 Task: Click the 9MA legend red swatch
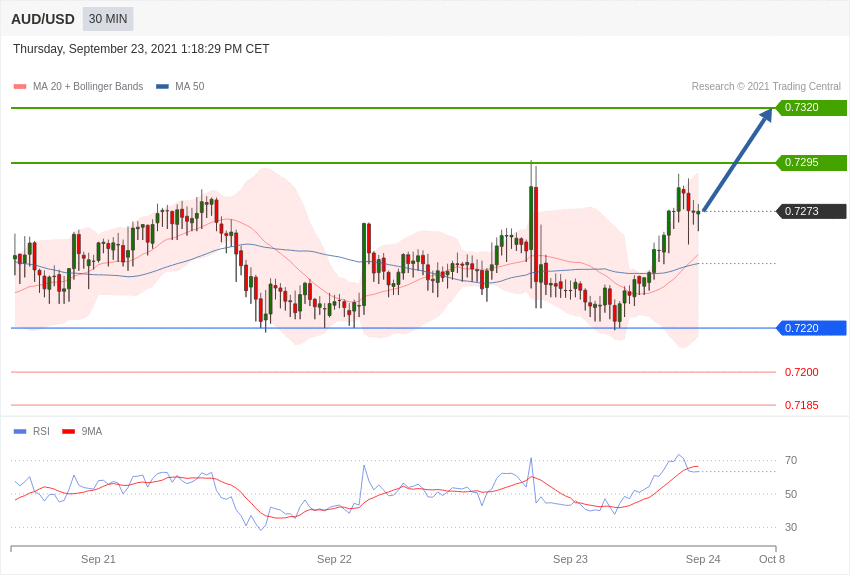pyautogui.click(x=69, y=431)
